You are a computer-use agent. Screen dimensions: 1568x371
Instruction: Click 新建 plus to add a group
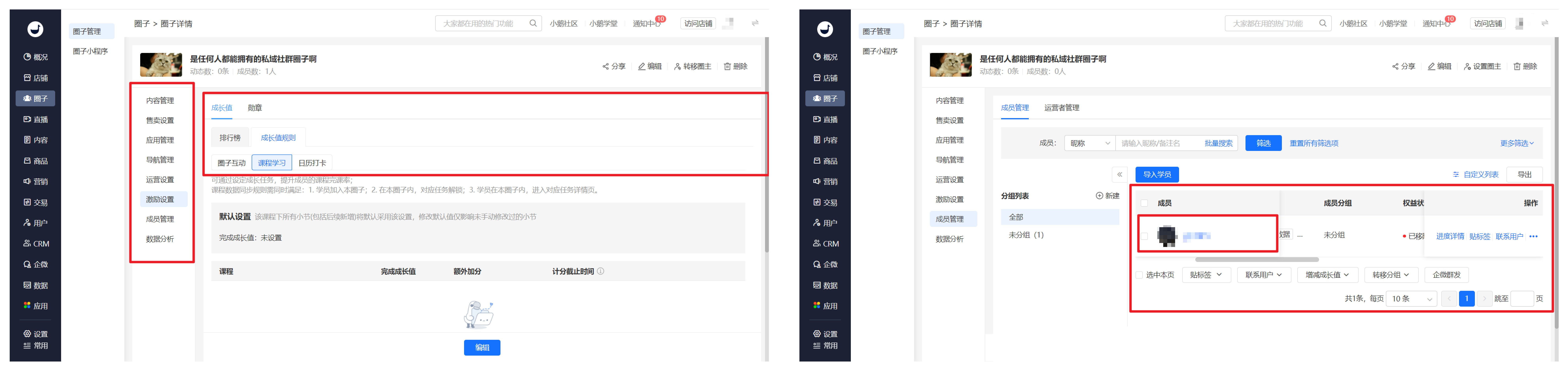(1107, 196)
